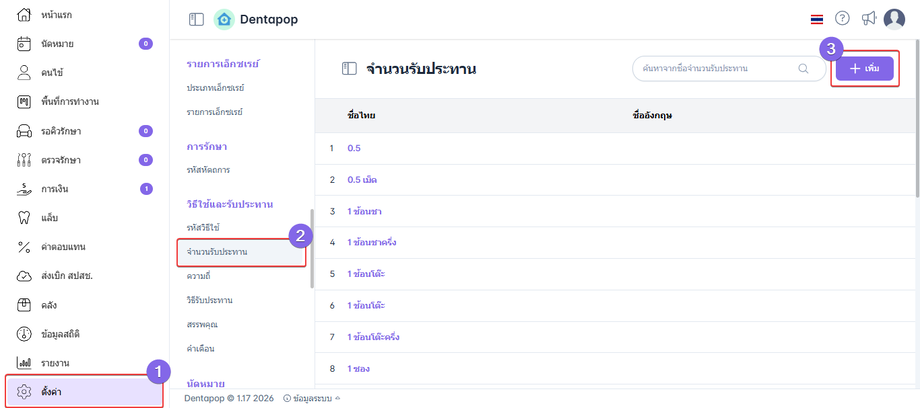This screenshot has width=920, height=408.
Task: Open the 1 ช้อนชา entry link
Action: tap(364, 212)
